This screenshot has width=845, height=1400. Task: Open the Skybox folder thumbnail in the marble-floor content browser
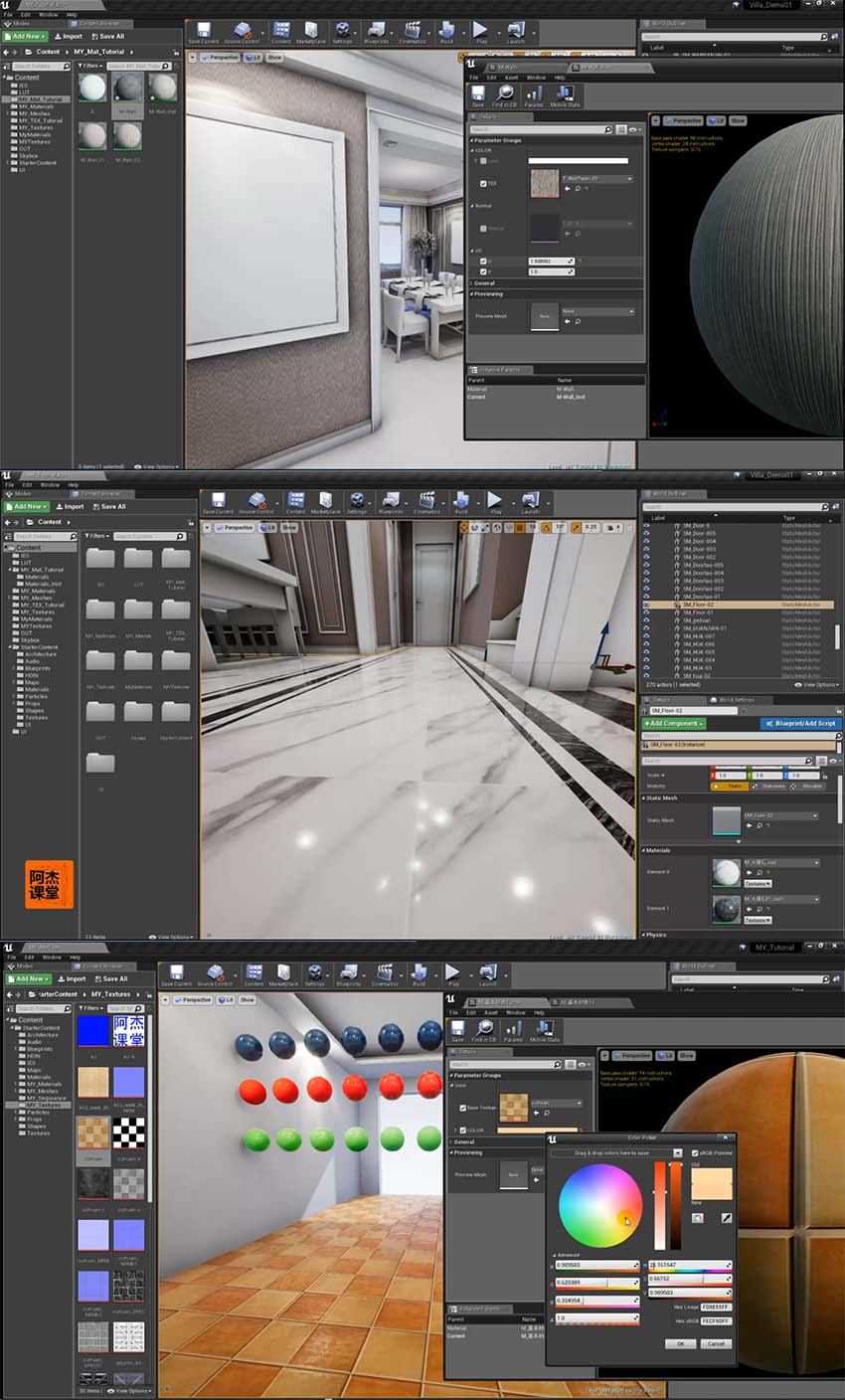point(138,713)
